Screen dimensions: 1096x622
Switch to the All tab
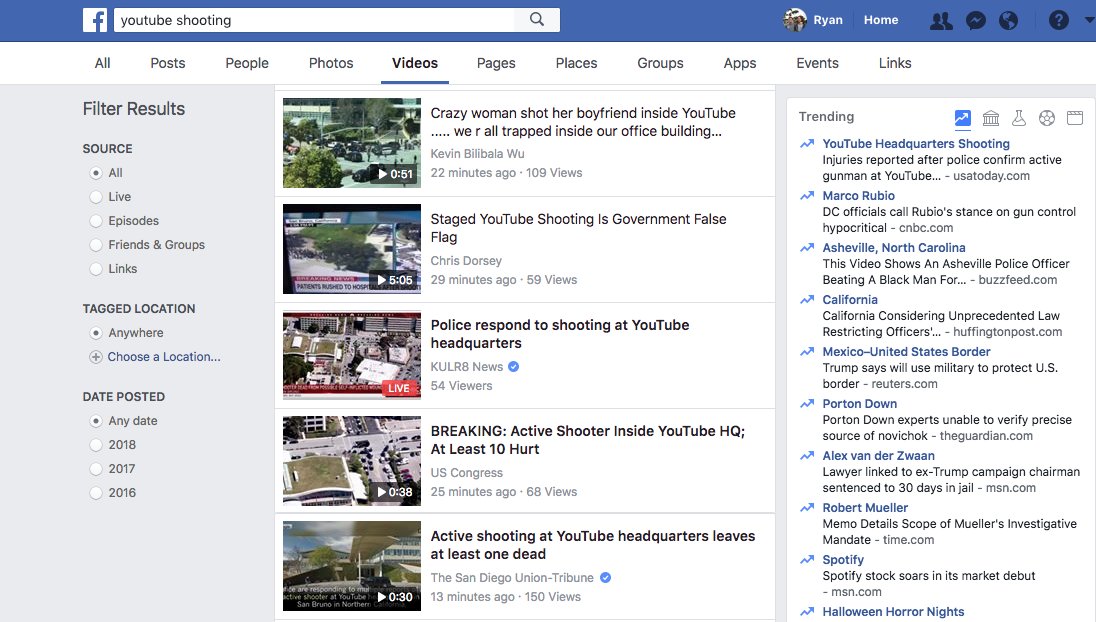click(x=103, y=63)
